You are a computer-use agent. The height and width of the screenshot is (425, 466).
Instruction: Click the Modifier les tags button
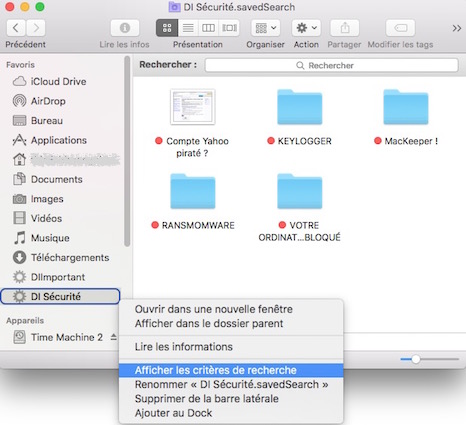point(400,28)
